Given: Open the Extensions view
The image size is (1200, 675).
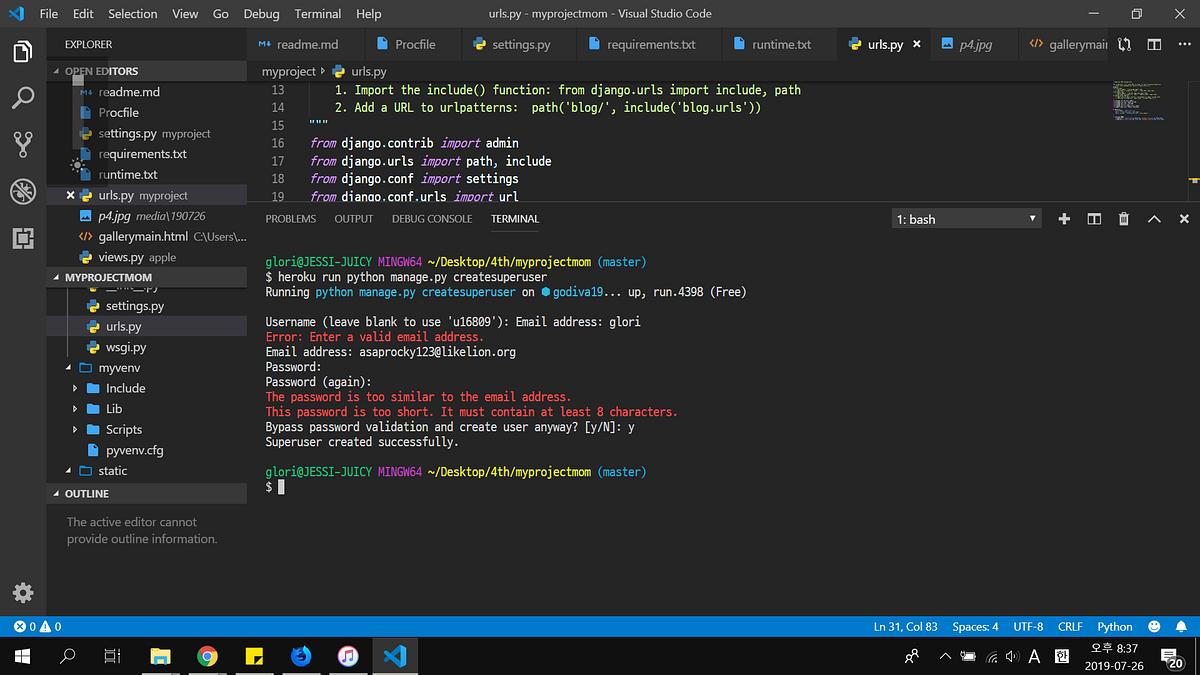Looking at the screenshot, I should [x=23, y=238].
